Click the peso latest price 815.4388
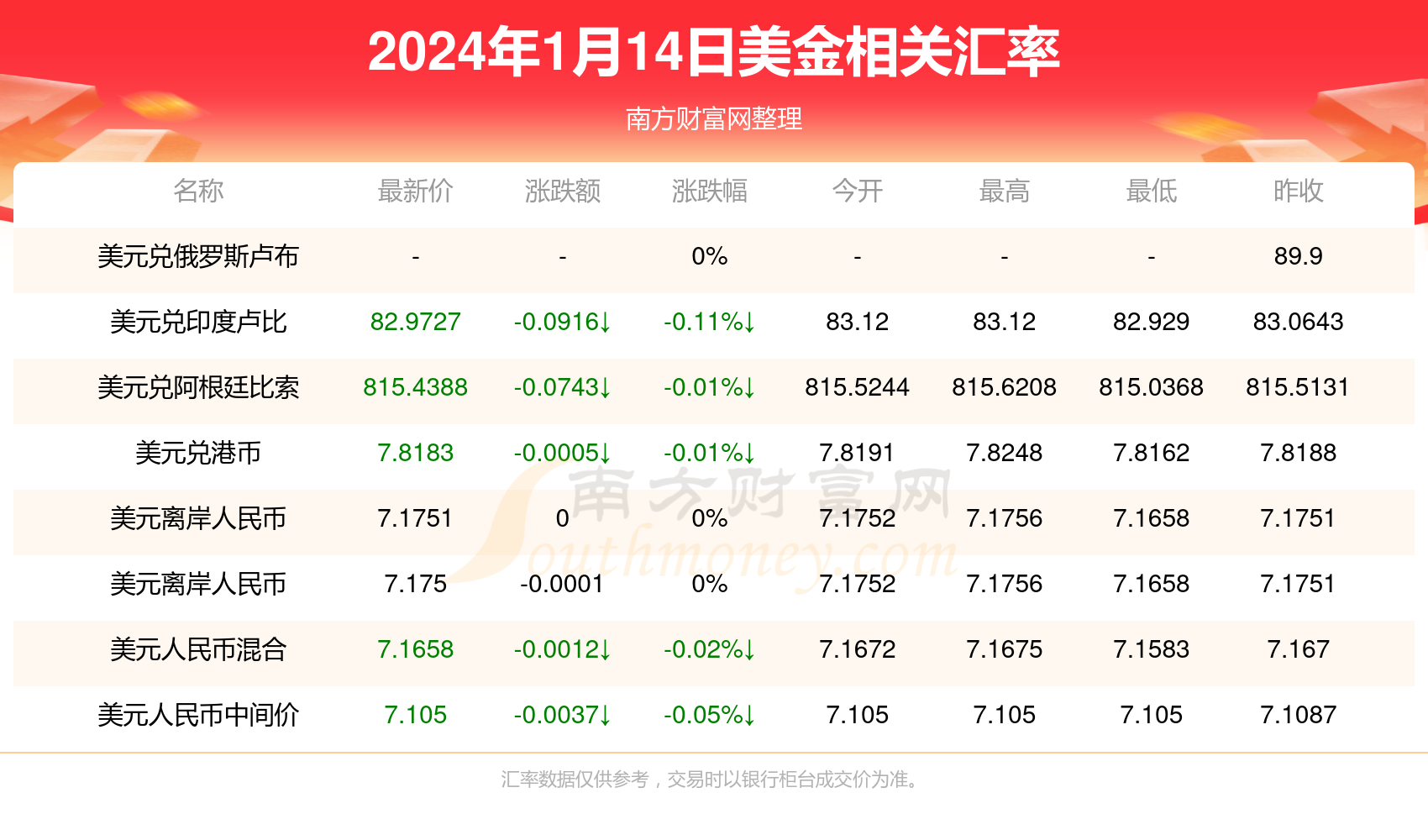 (415, 387)
